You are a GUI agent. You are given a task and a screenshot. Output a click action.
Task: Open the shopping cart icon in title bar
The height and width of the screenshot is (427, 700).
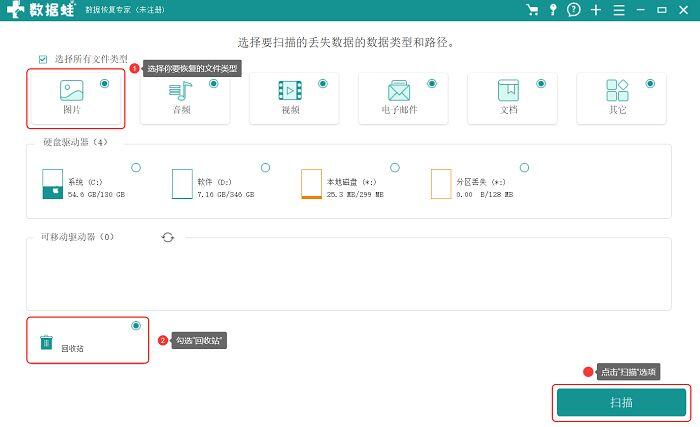pyautogui.click(x=532, y=10)
